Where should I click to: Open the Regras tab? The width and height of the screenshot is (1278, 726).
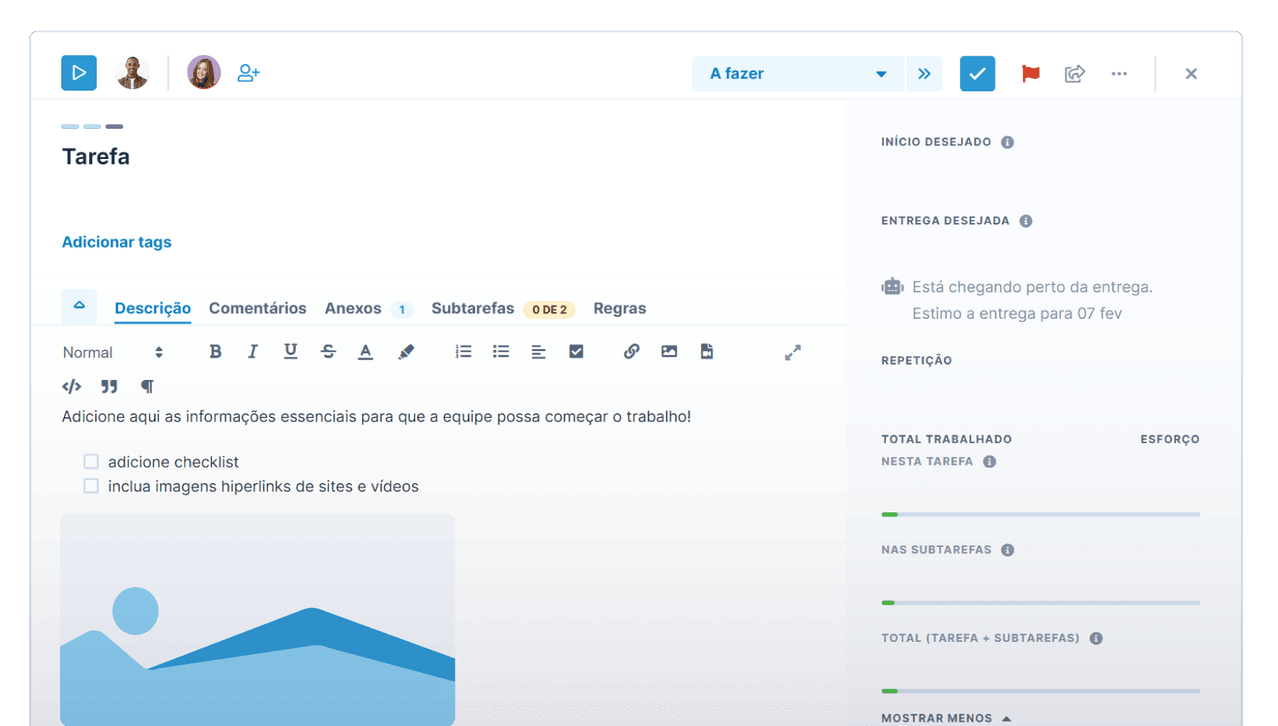(x=620, y=308)
